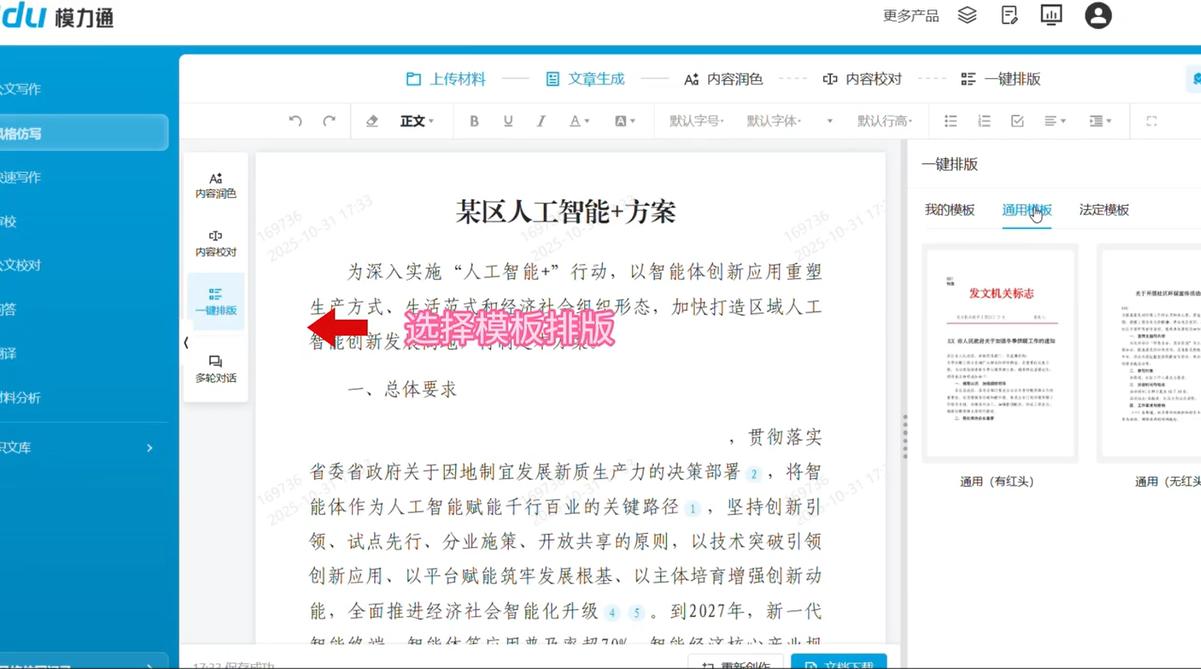Open the font color picker

[579, 121]
